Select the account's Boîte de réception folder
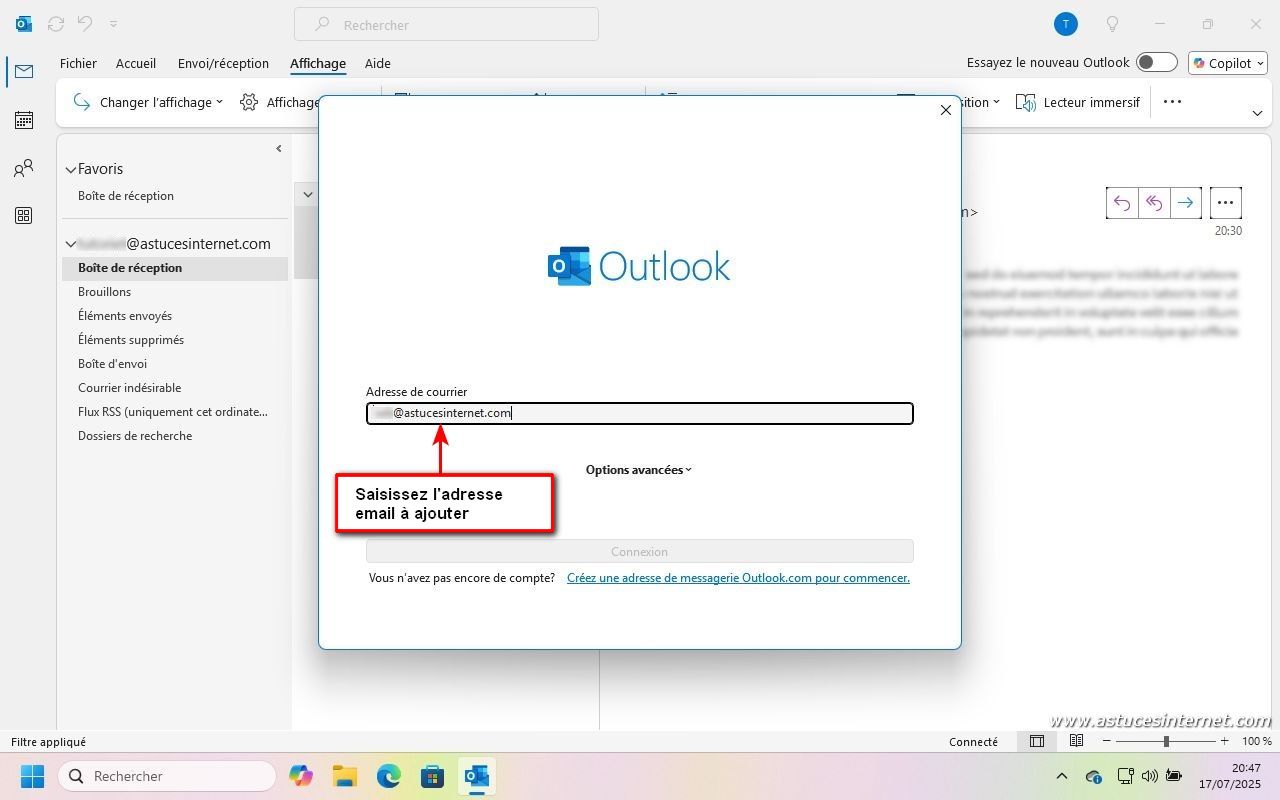Screen dimensions: 1280x800 click(x=175, y=268)
